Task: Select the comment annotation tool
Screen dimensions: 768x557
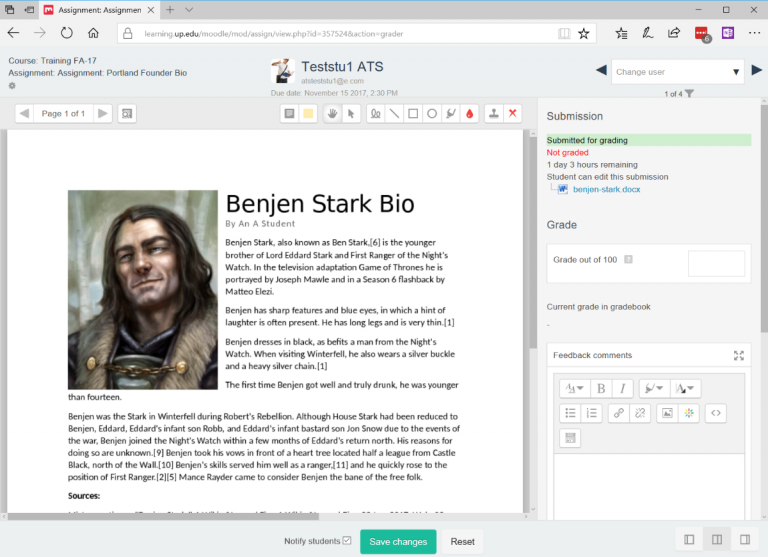Action: 289,114
